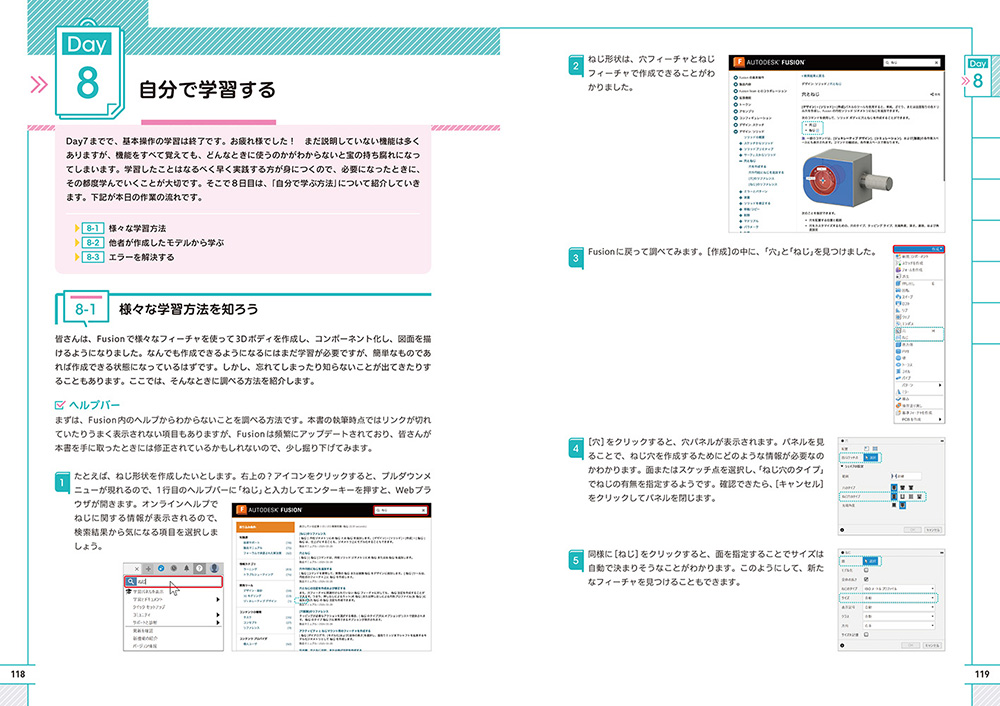Toggle the モデル化 checkbox in thread dialog
1000x706 pixels.
pos(866,570)
